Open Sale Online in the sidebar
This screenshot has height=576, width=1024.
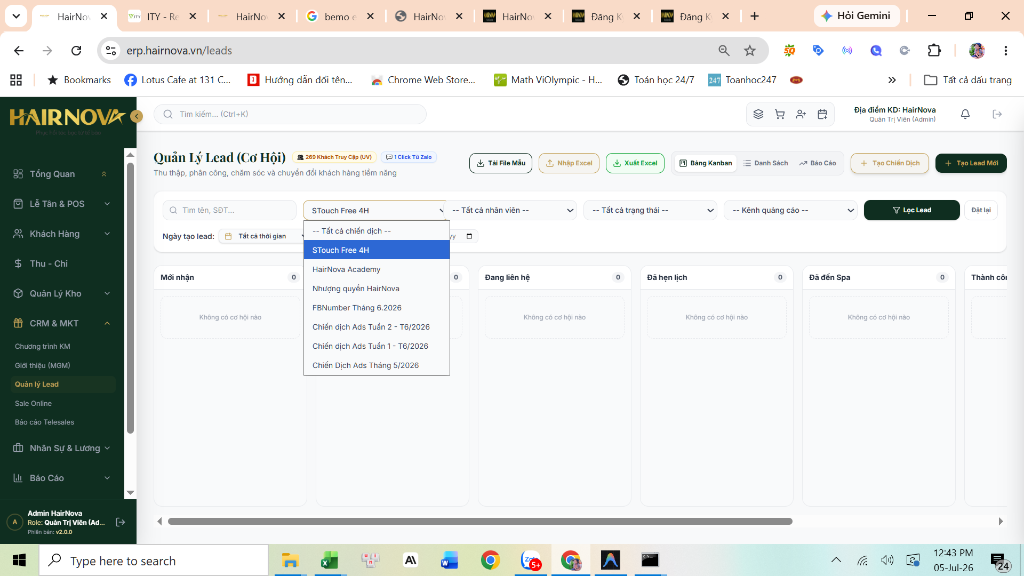point(33,404)
